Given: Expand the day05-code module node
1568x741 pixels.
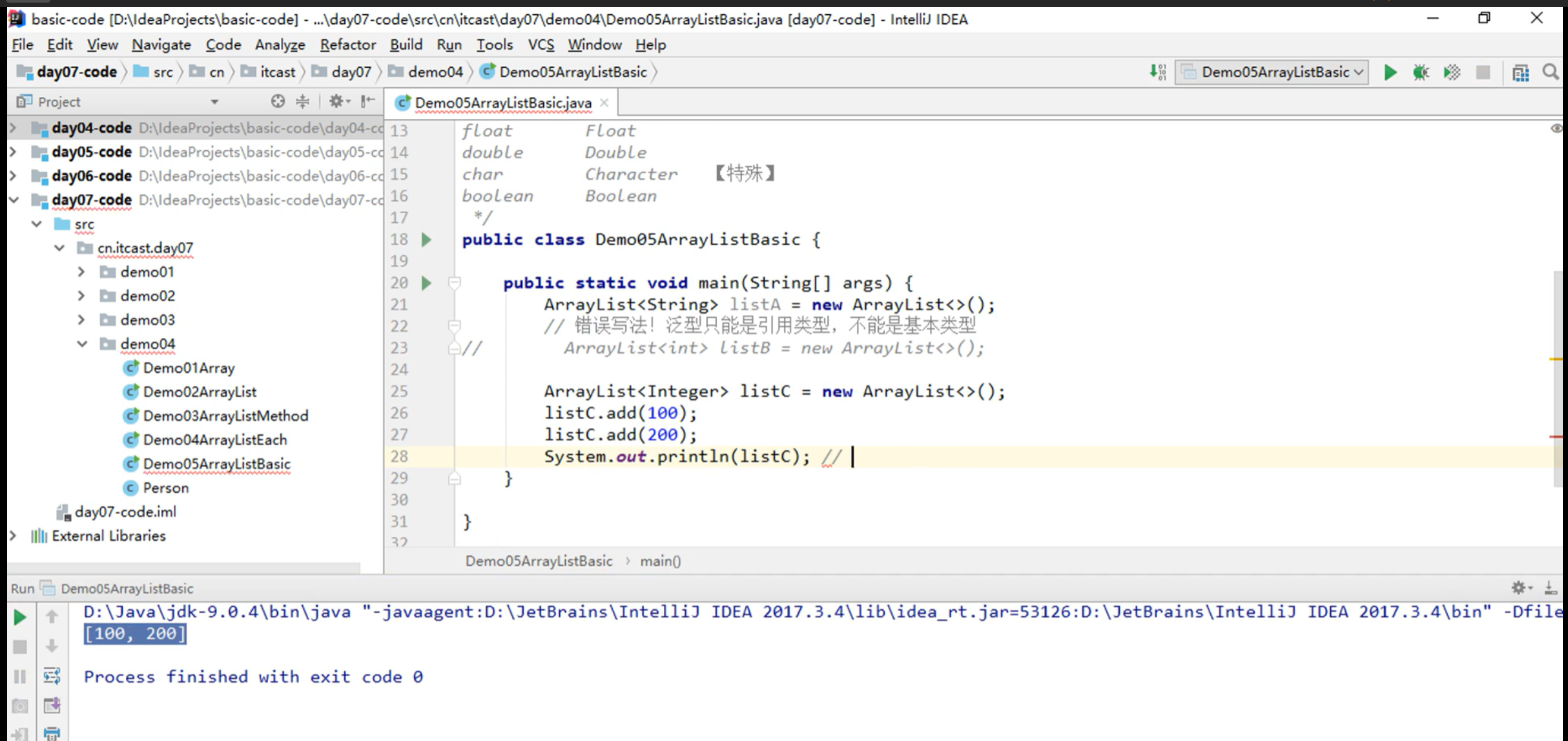Looking at the screenshot, I should click(13, 152).
